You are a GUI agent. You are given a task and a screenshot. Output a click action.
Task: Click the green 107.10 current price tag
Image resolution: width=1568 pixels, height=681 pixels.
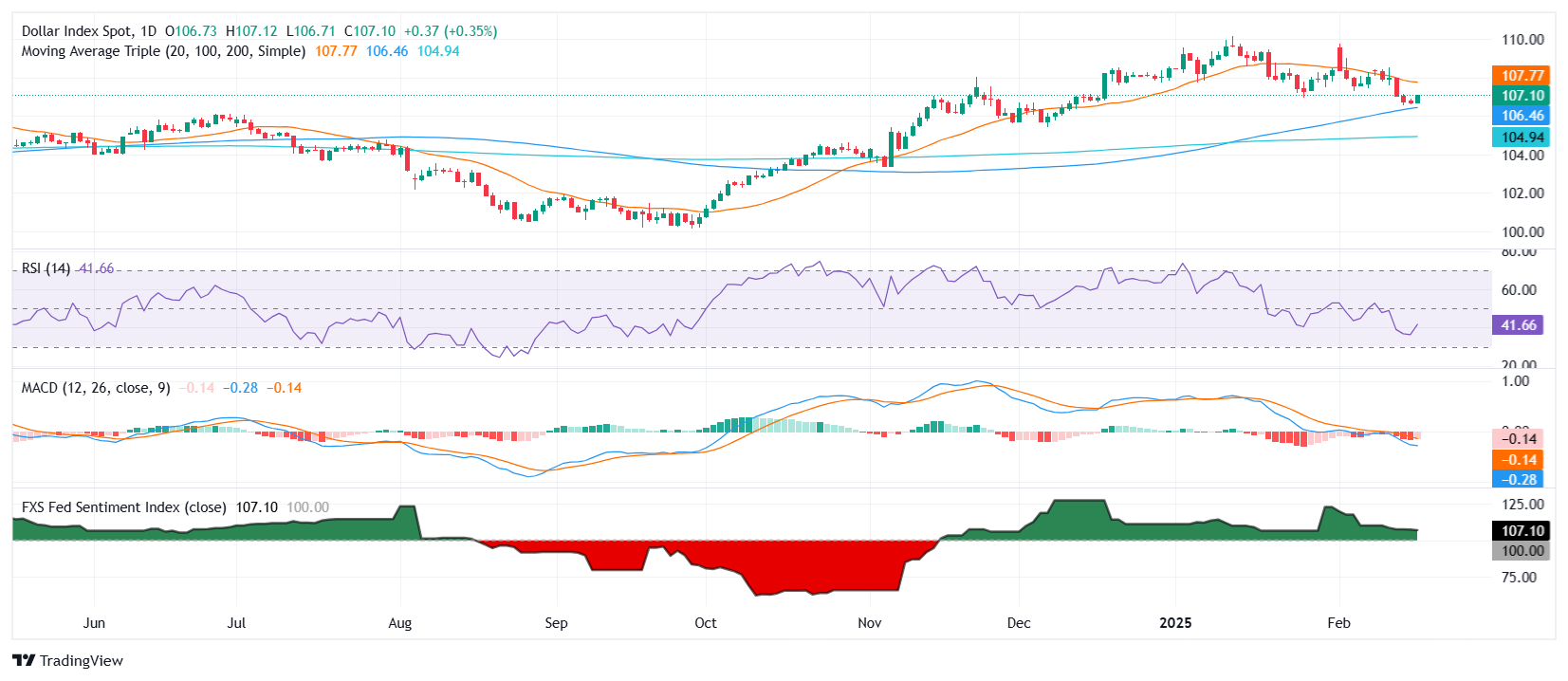tap(1522, 95)
